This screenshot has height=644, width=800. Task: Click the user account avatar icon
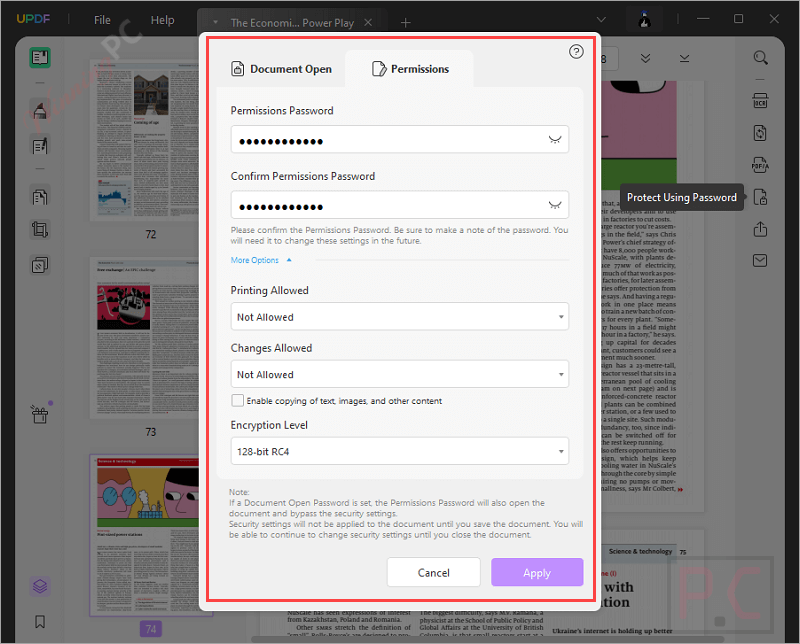pyautogui.click(x=644, y=20)
